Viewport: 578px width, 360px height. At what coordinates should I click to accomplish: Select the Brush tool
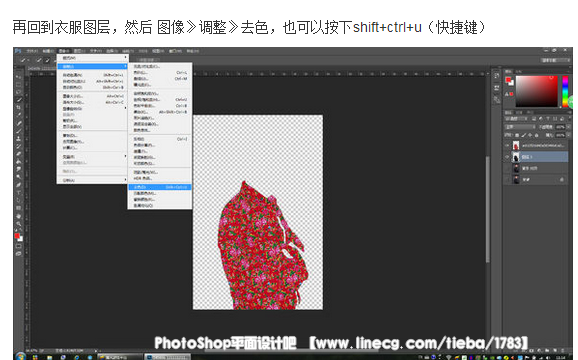point(18,130)
